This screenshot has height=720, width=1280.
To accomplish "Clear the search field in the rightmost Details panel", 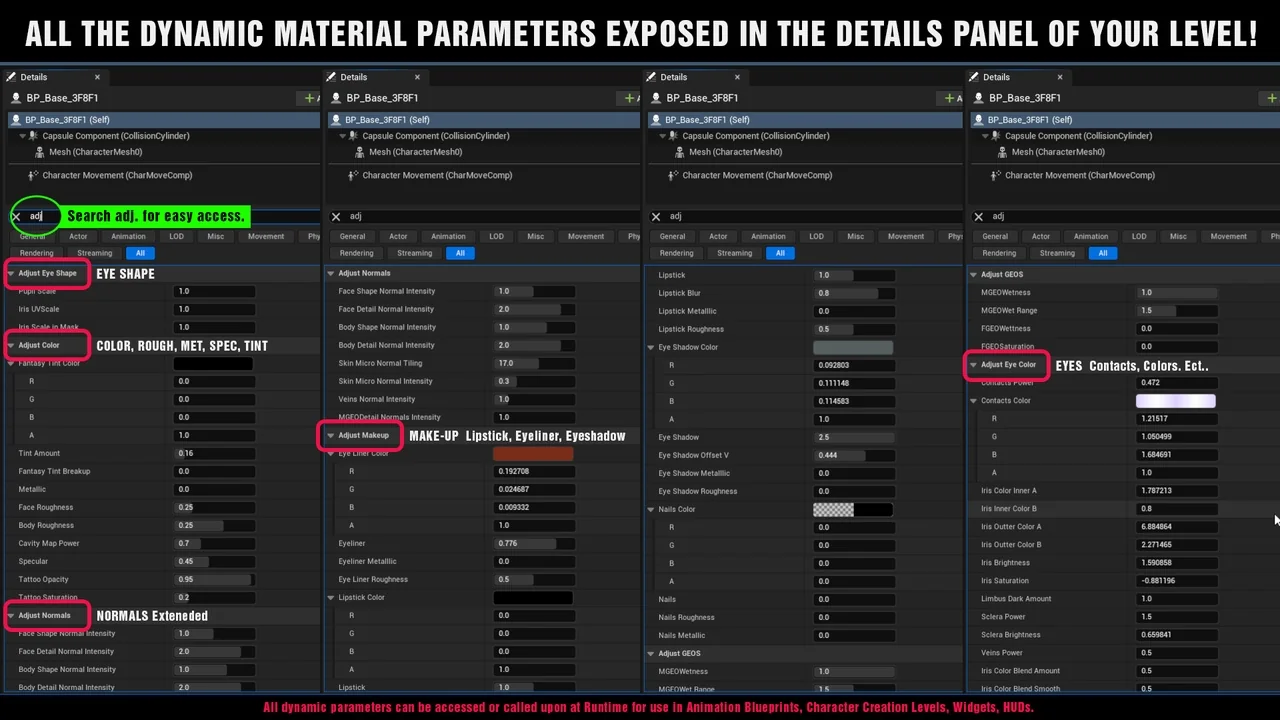I will tap(979, 216).
